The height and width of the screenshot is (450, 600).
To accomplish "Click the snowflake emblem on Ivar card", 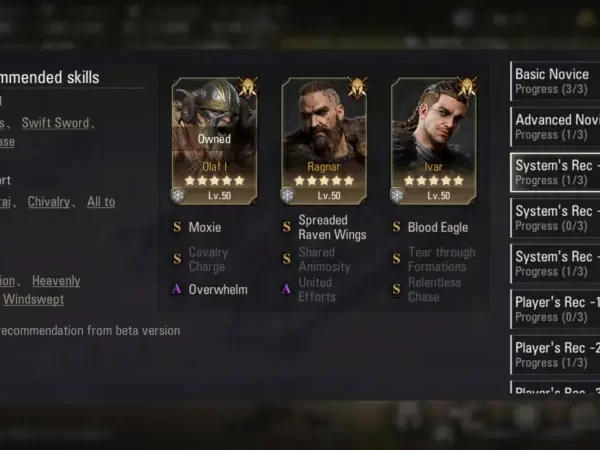I will [x=397, y=195].
